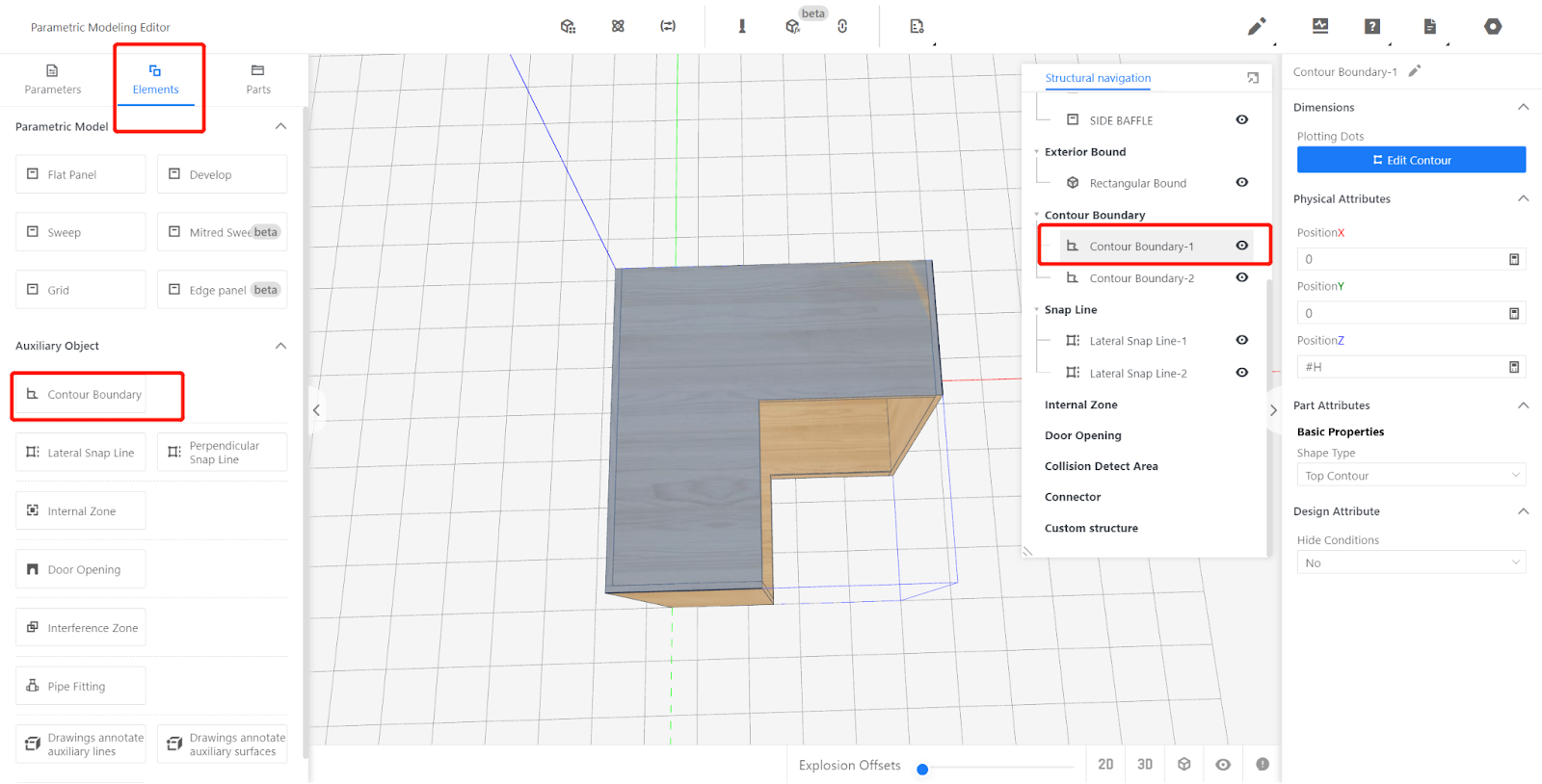Viewport: 1542px width, 784px height.
Task: Add a Door Opening element
Action: (x=81, y=569)
